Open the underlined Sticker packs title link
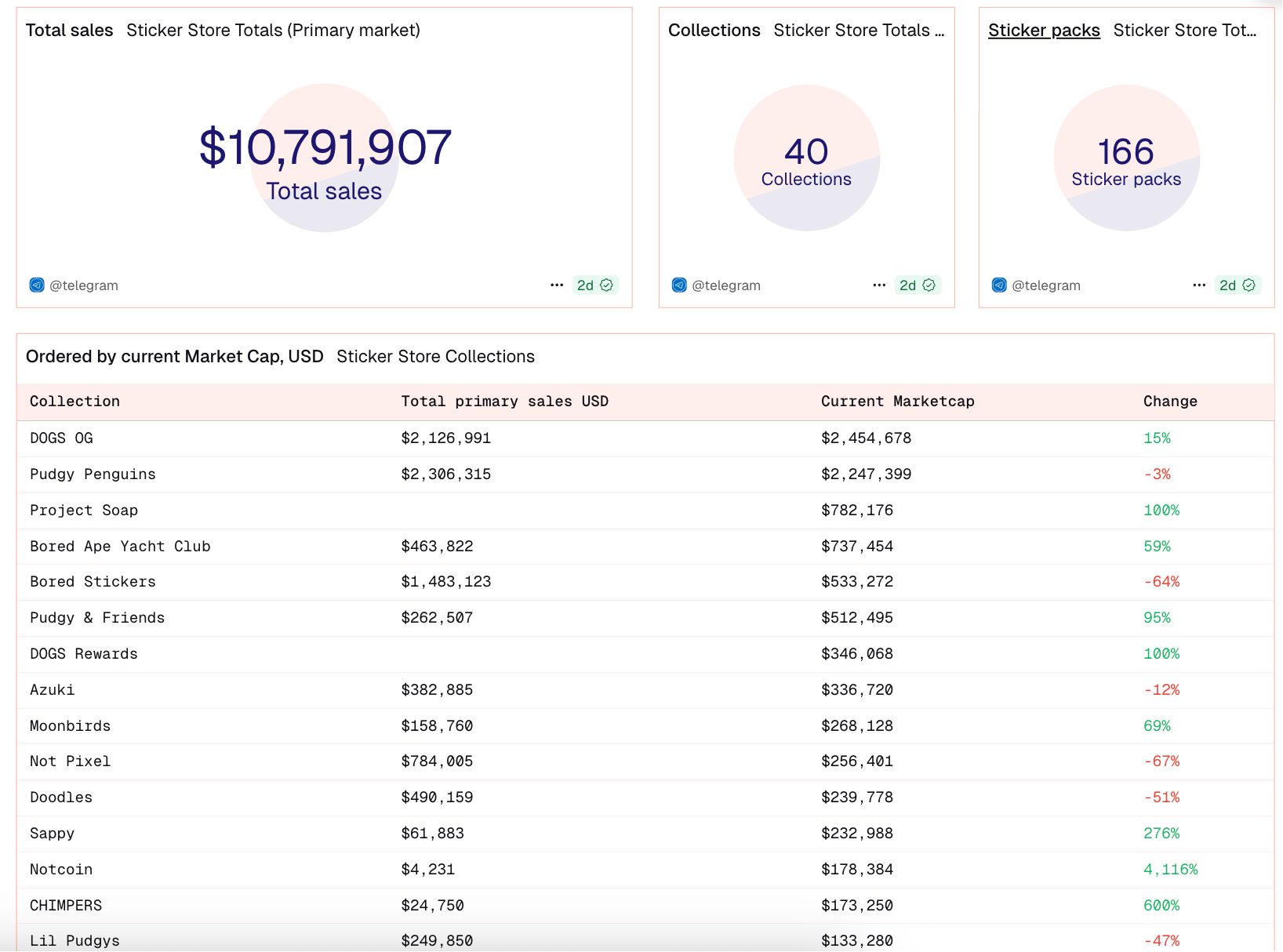Screen dimensions: 1283x952 coord(1044,31)
